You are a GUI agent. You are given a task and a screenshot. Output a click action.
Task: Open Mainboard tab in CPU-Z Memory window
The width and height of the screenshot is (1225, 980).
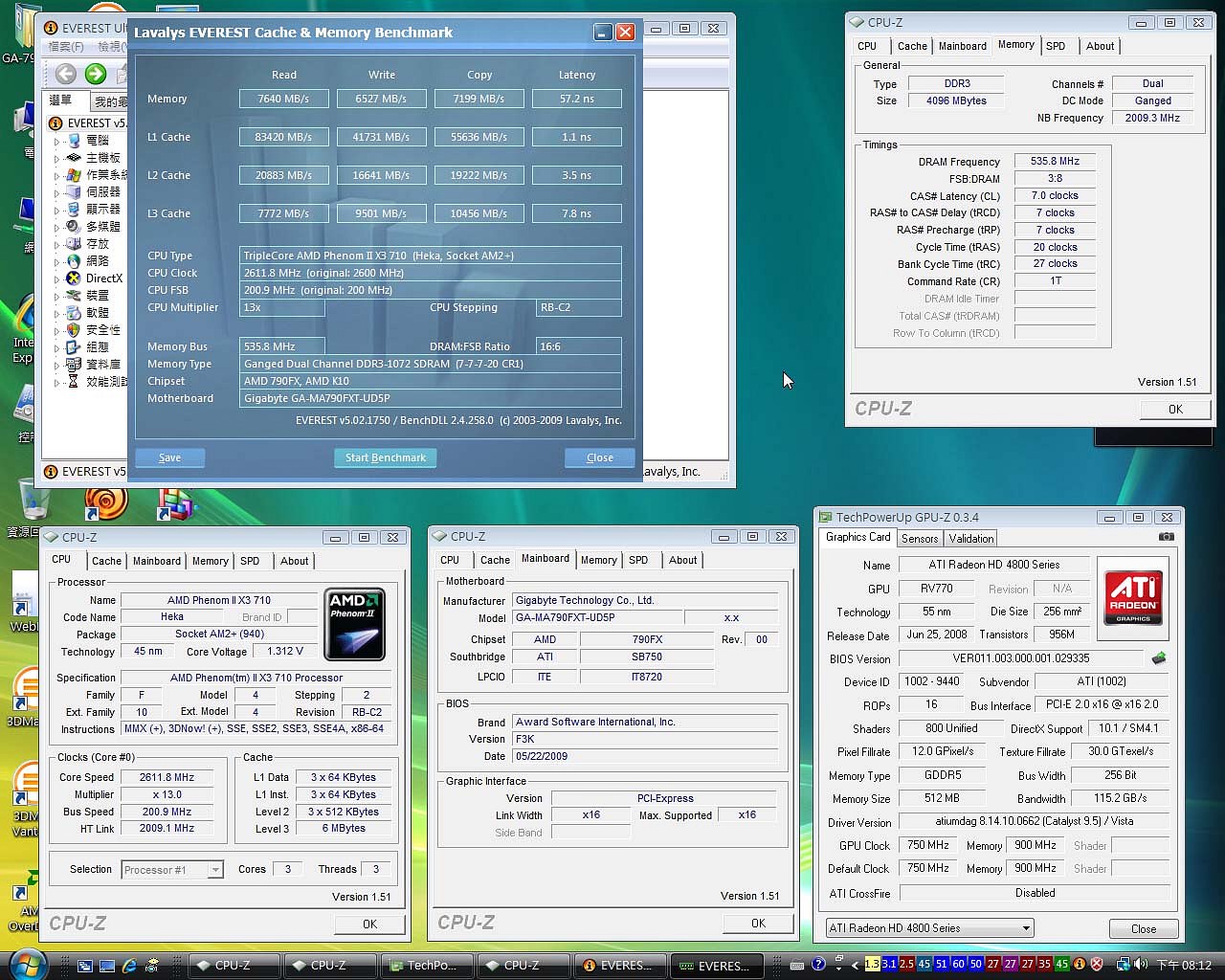(962, 46)
